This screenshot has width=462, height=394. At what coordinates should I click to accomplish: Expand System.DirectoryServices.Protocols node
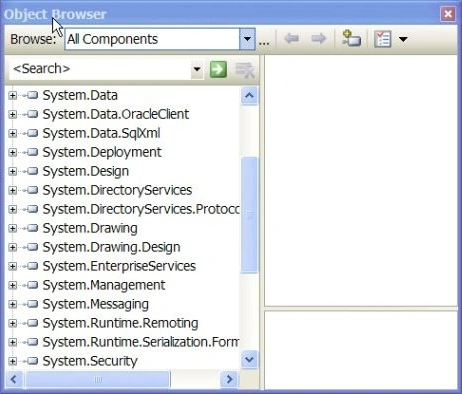tap(12, 210)
